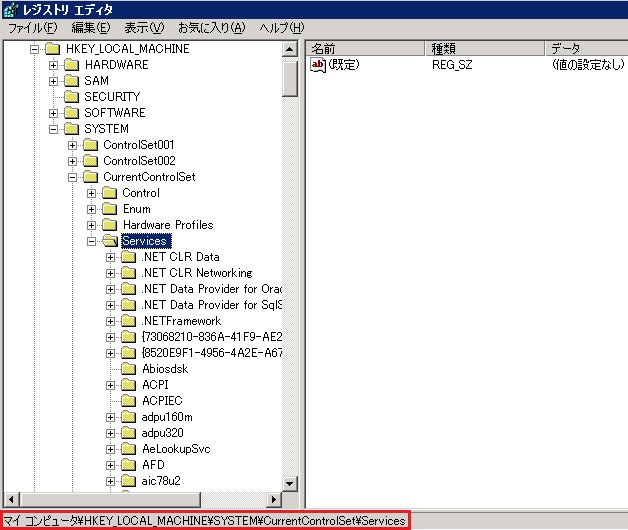Expand the AFD key
Viewport: 628px width, 530px height.
[111, 466]
